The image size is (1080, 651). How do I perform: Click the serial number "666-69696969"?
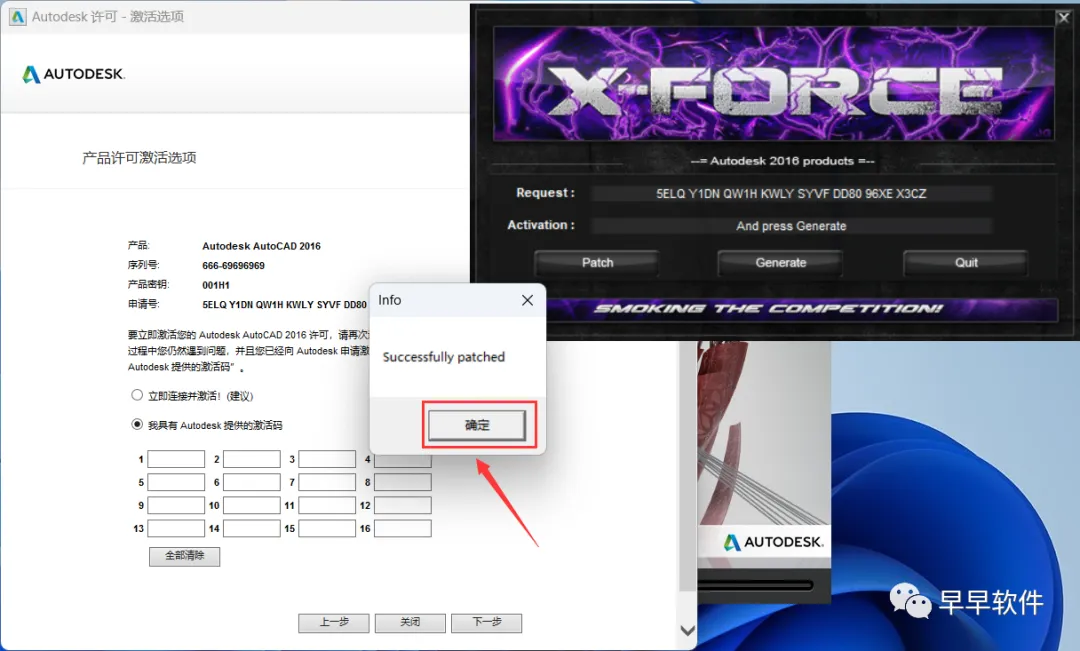[x=233, y=266]
